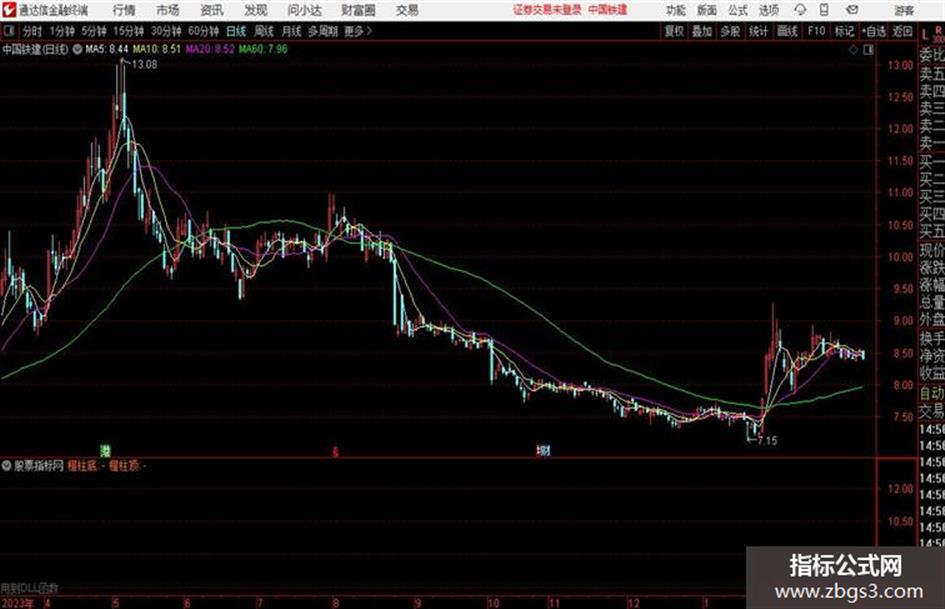Image resolution: width=945 pixels, height=609 pixels.
Task: Open the 资讯 menu
Action: [212, 10]
